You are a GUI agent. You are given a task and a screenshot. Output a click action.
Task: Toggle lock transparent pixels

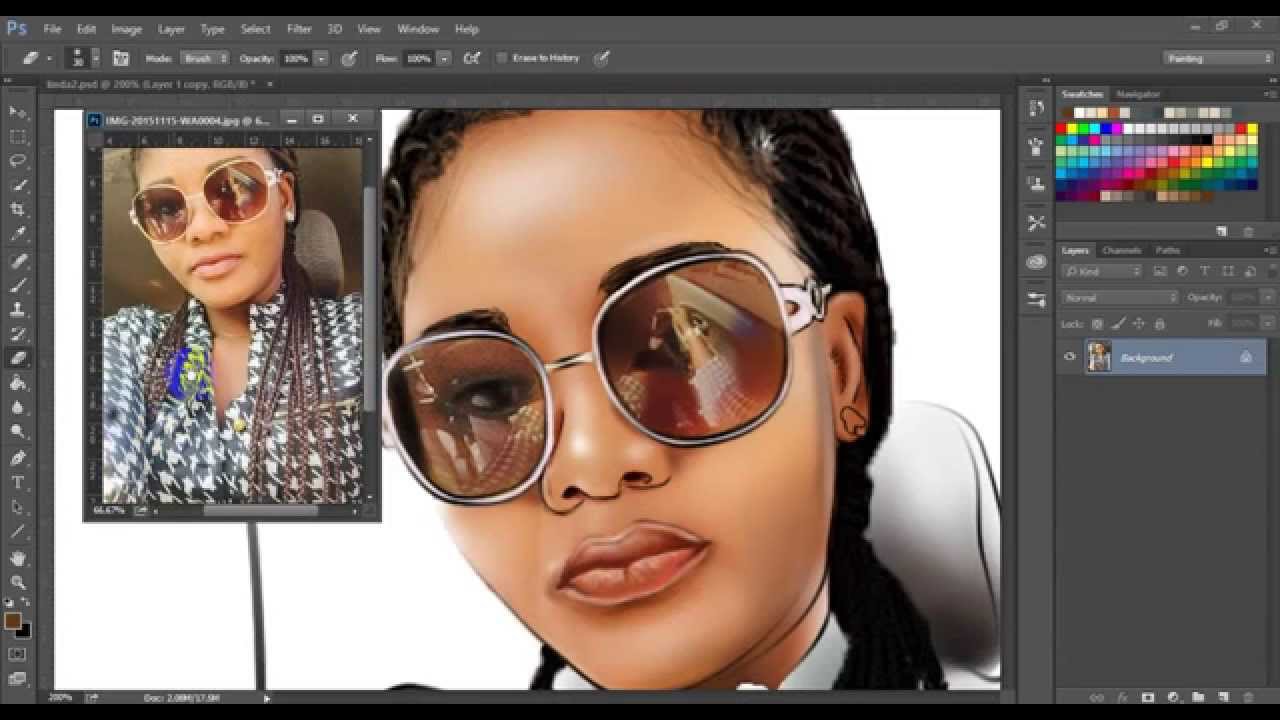1097,324
